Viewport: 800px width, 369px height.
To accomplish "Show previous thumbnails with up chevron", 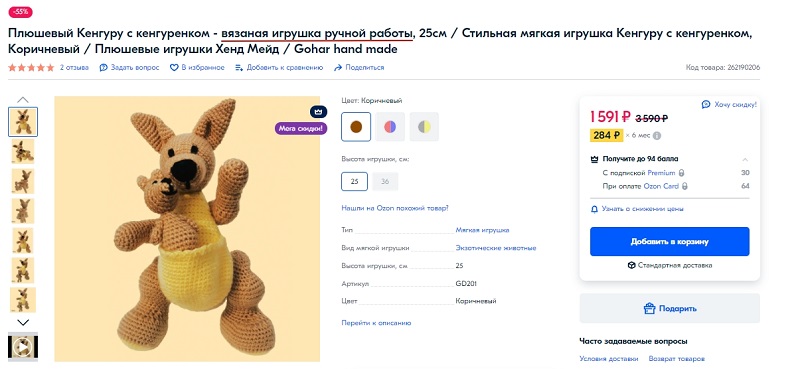I will coord(23,100).
